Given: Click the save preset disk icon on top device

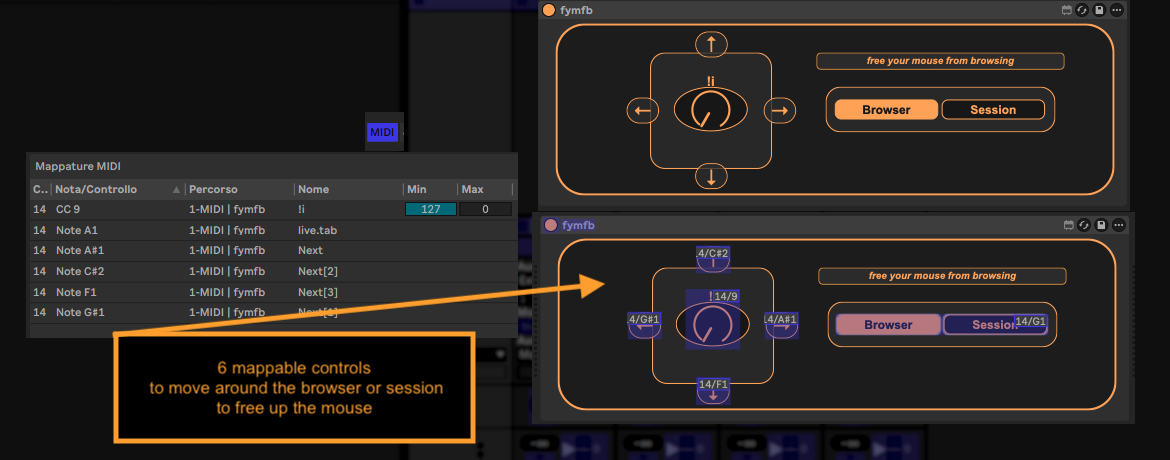Looking at the screenshot, I should point(1100,10).
